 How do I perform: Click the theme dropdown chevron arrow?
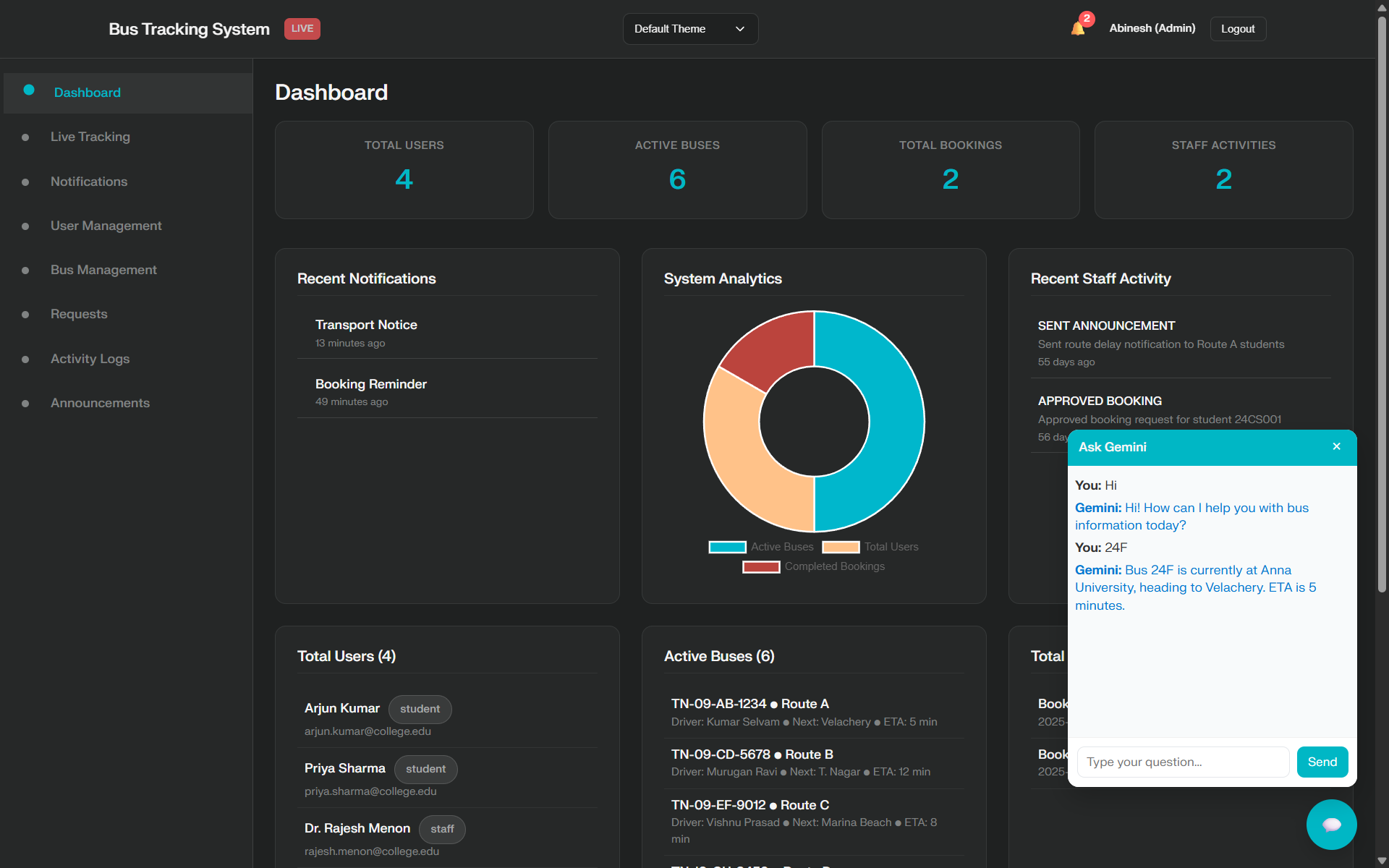(739, 29)
